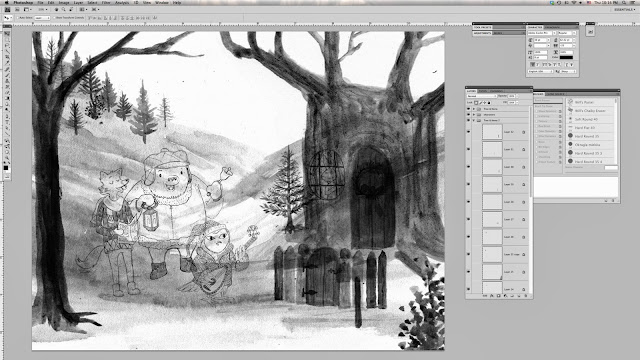The width and height of the screenshot is (640, 360).
Task: Expand the second layer group in Layers panel
Action: click(x=474, y=115)
